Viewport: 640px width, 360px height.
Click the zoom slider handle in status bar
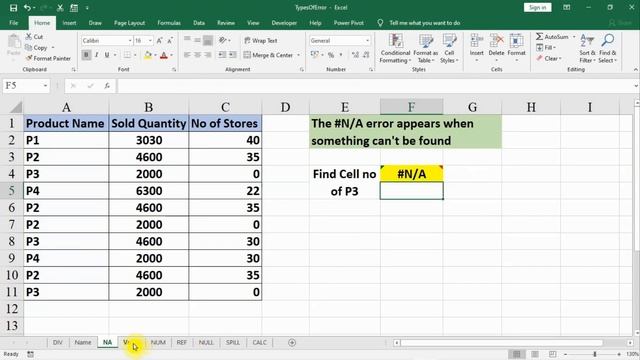(595, 354)
